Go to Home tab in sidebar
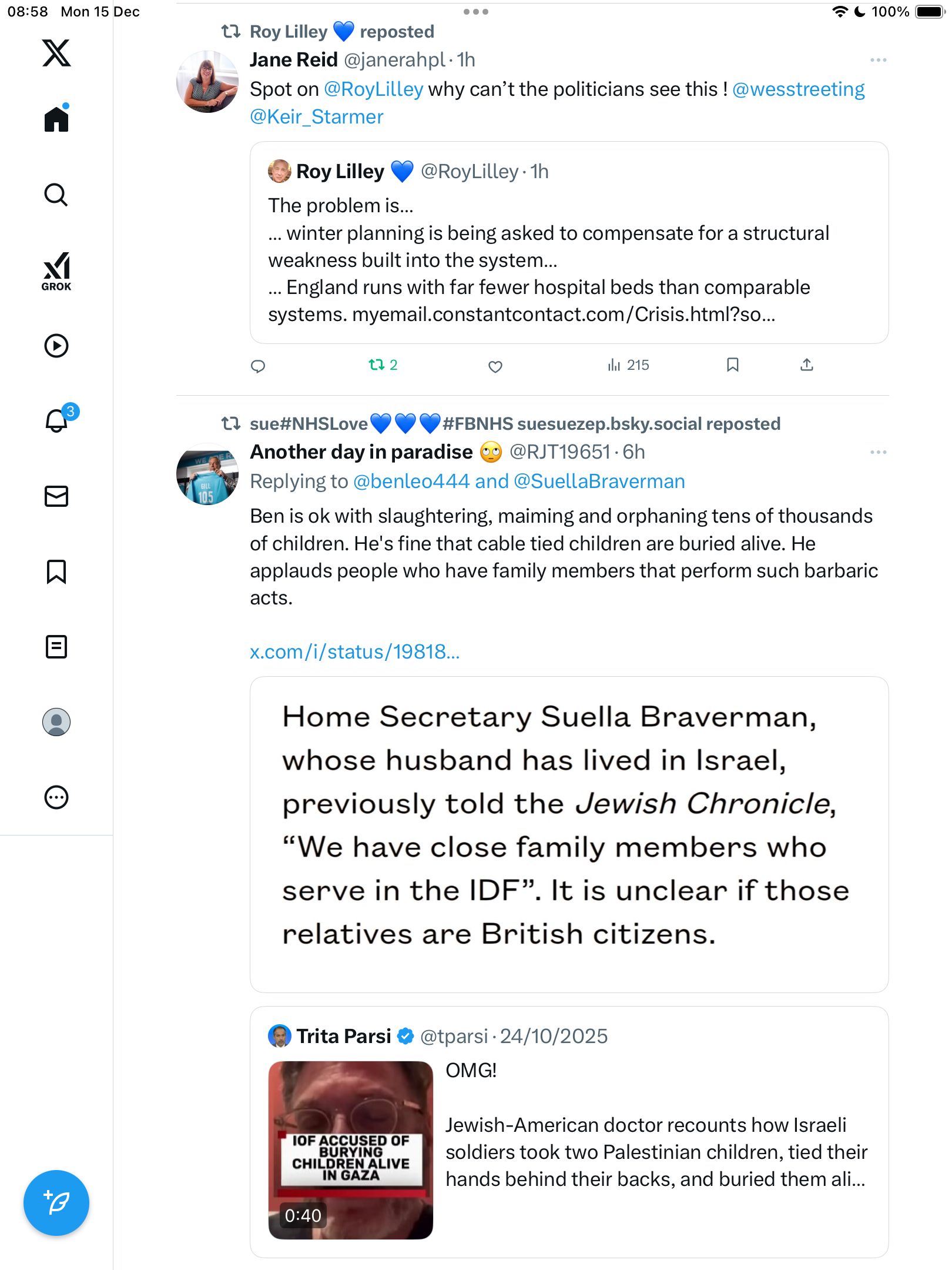The image size is (952, 1270). click(x=56, y=119)
